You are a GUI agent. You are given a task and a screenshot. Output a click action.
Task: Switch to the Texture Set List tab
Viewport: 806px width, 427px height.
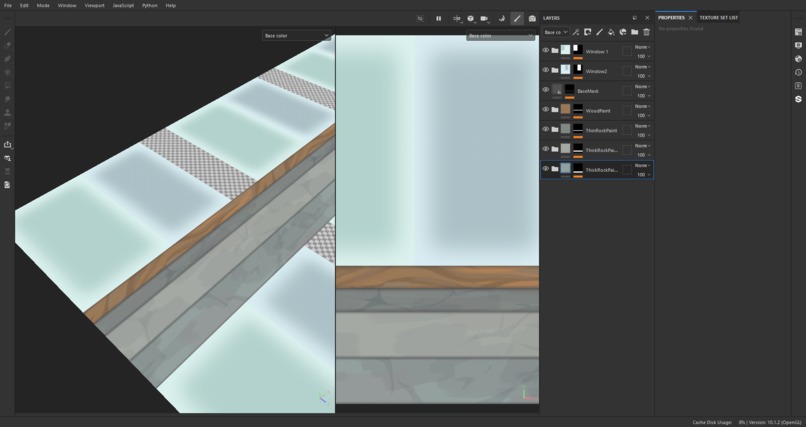719,17
